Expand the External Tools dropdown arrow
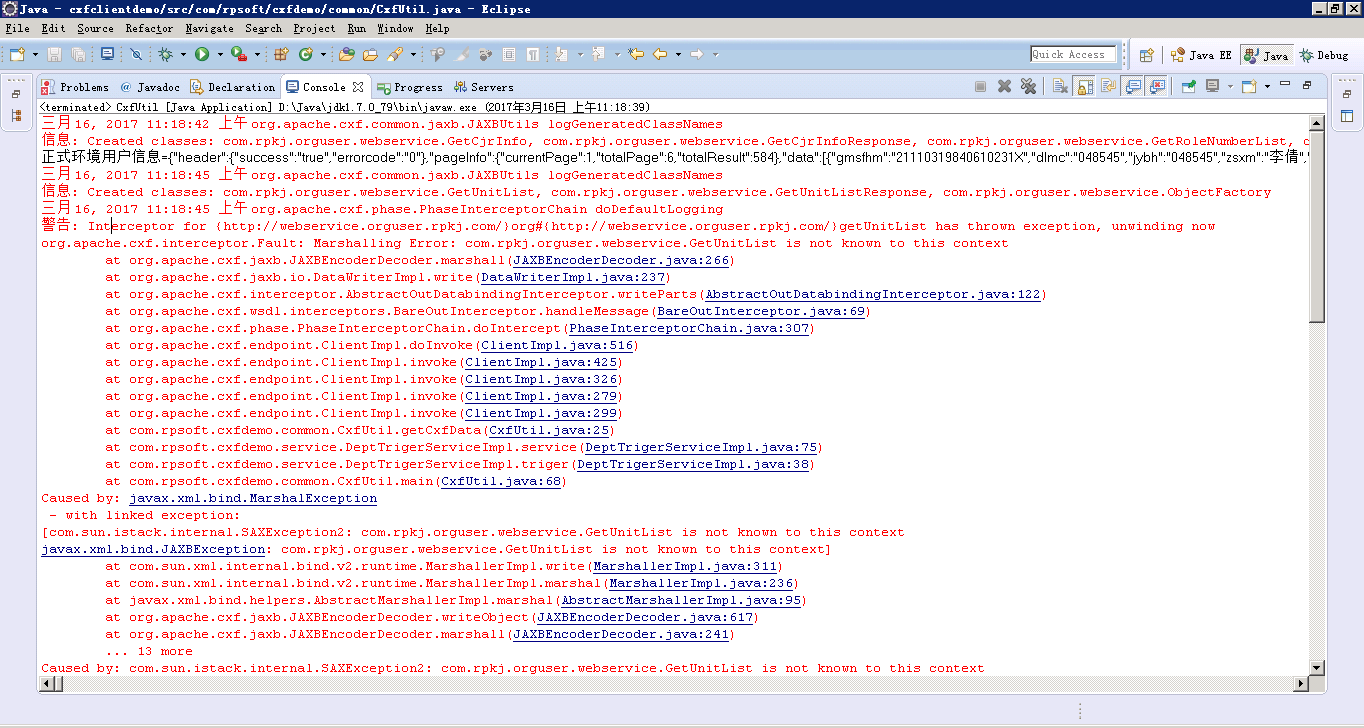This screenshot has width=1364, height=728. click(x=255, y=55)
